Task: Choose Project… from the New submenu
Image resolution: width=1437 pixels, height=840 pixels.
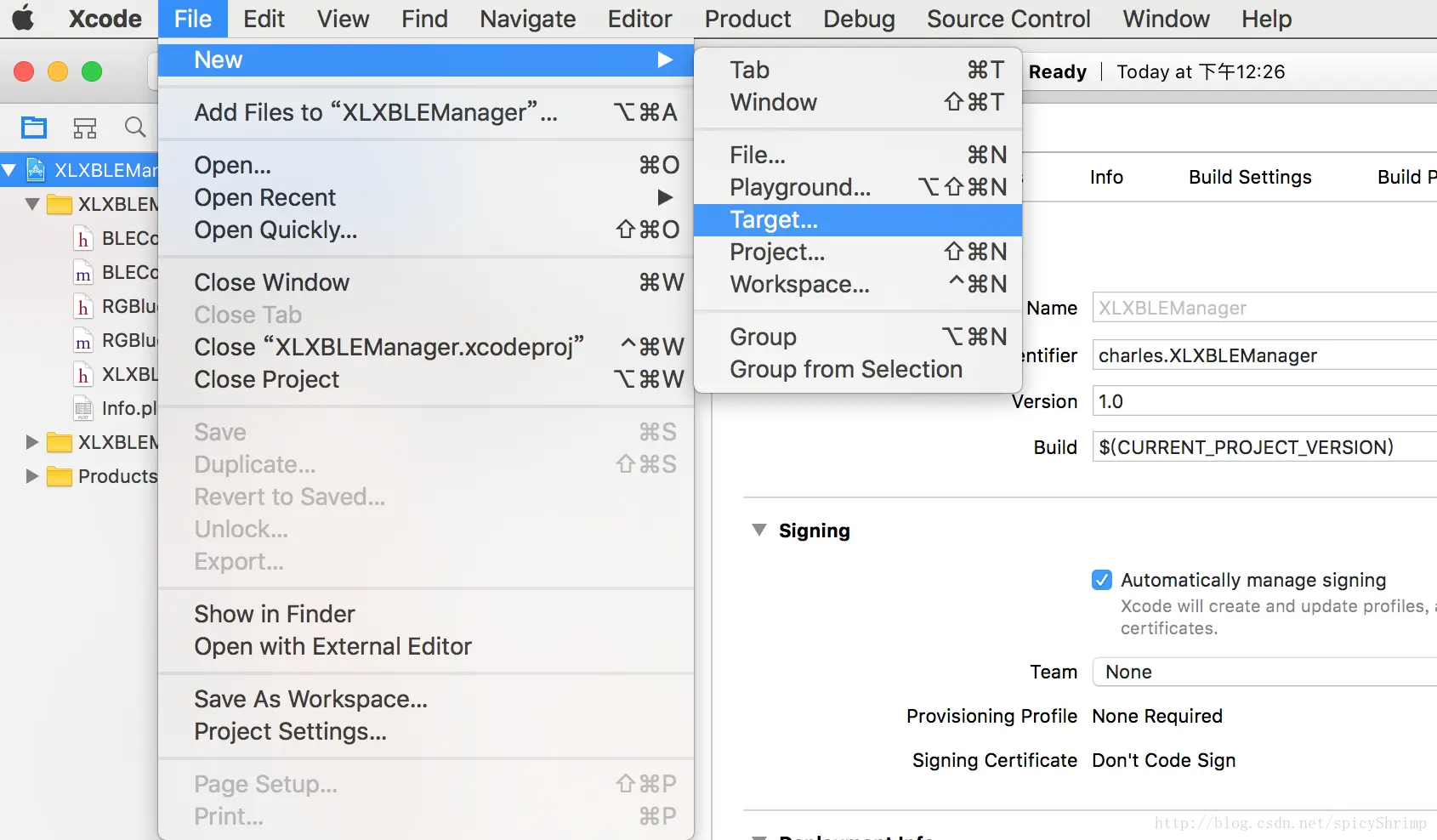Action: [858, 253]
